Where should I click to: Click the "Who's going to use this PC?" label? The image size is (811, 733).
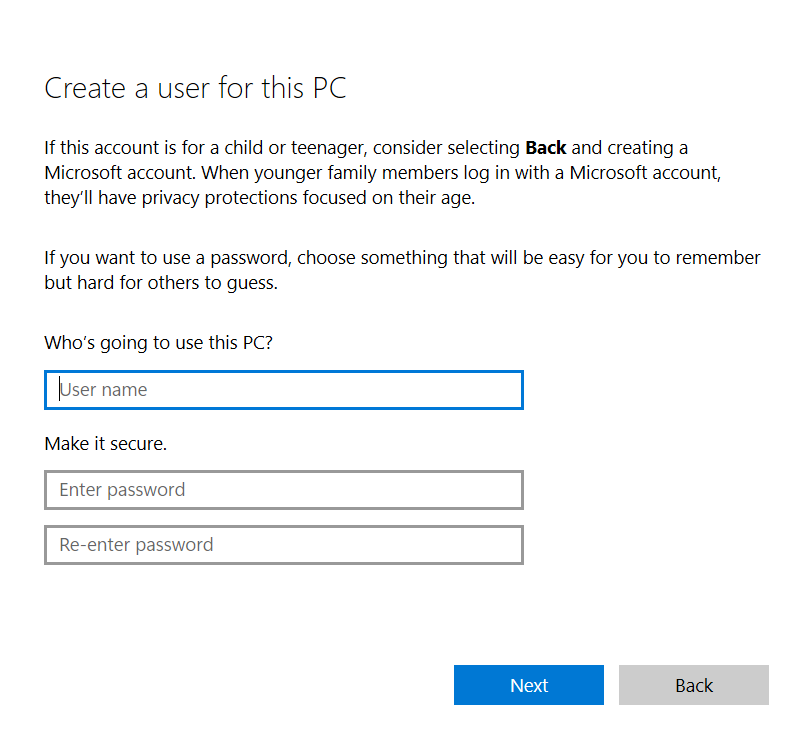[158, 343]
